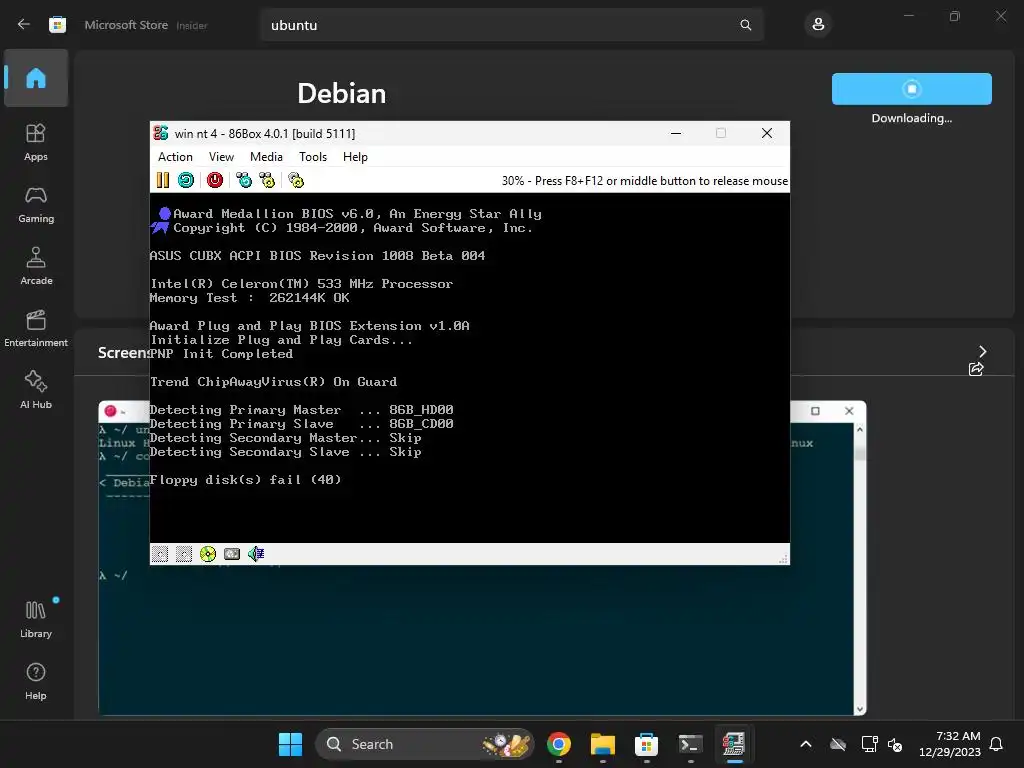Click the display network tray icon

[869, 744]
